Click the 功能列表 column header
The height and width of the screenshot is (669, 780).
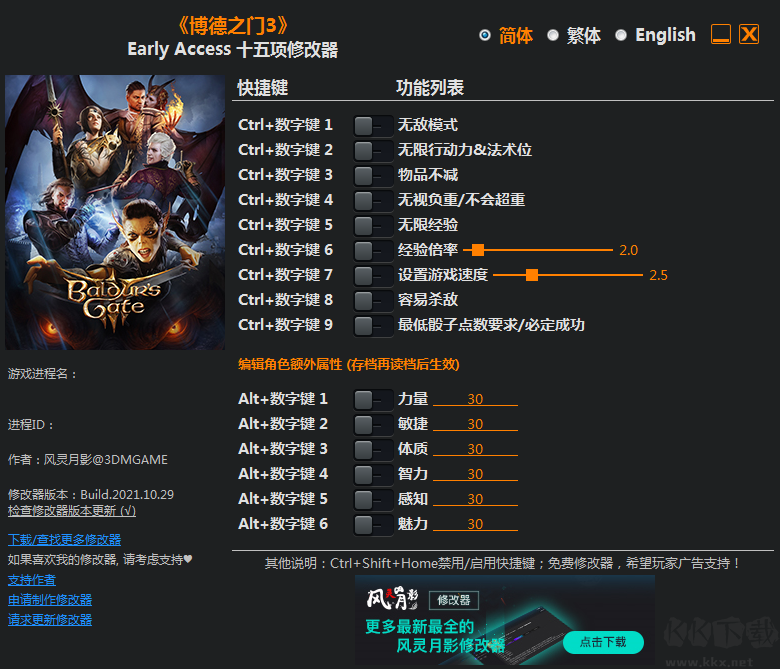(x=430, y=88)
